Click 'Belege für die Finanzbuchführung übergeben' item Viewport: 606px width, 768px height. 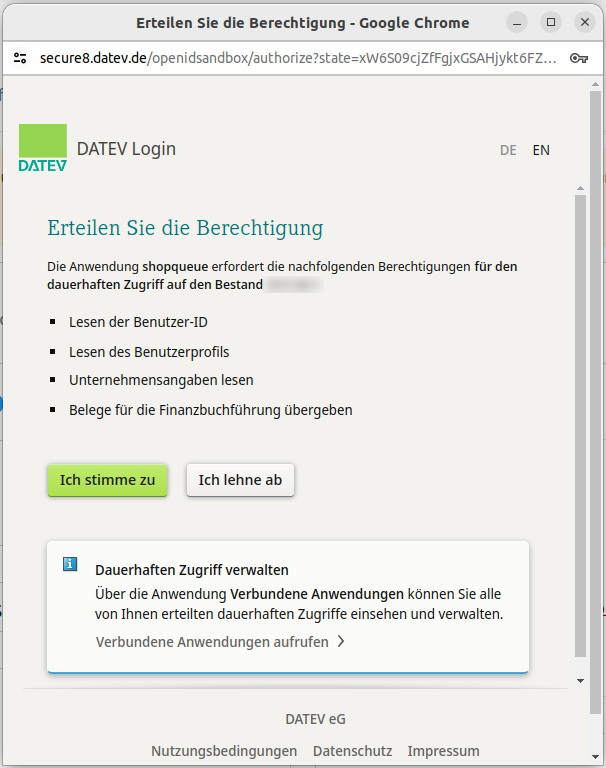pos(211,410)
